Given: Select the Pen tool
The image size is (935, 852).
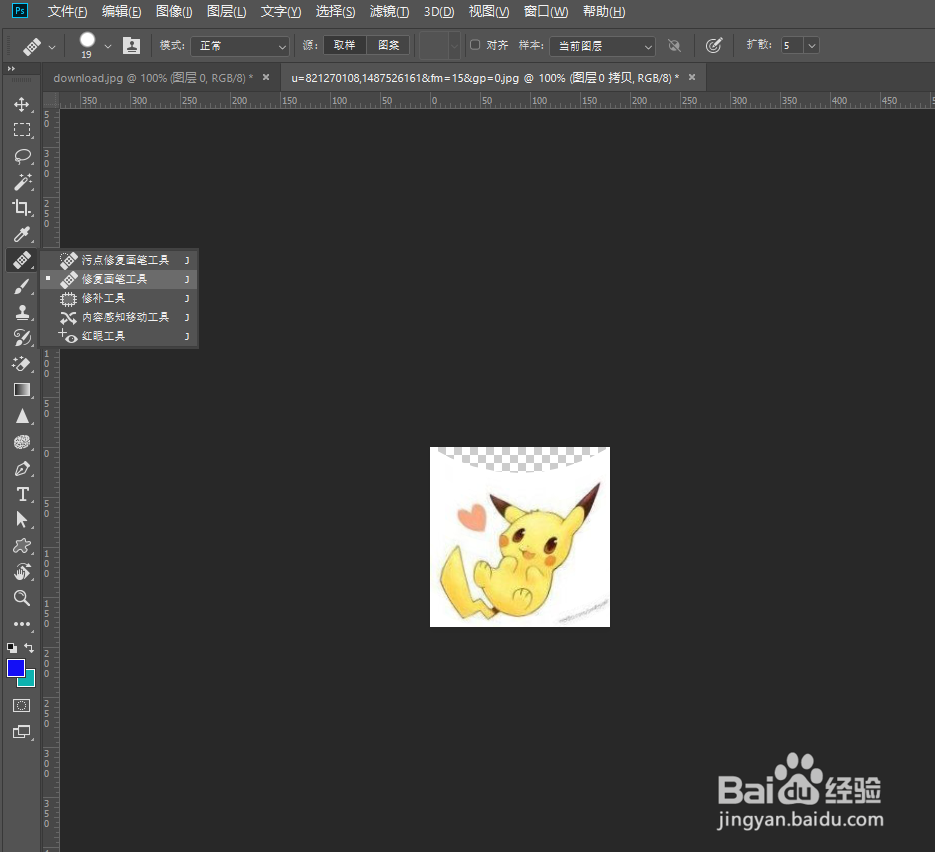Looking at the screenshot, I should (x=22, y=469).
